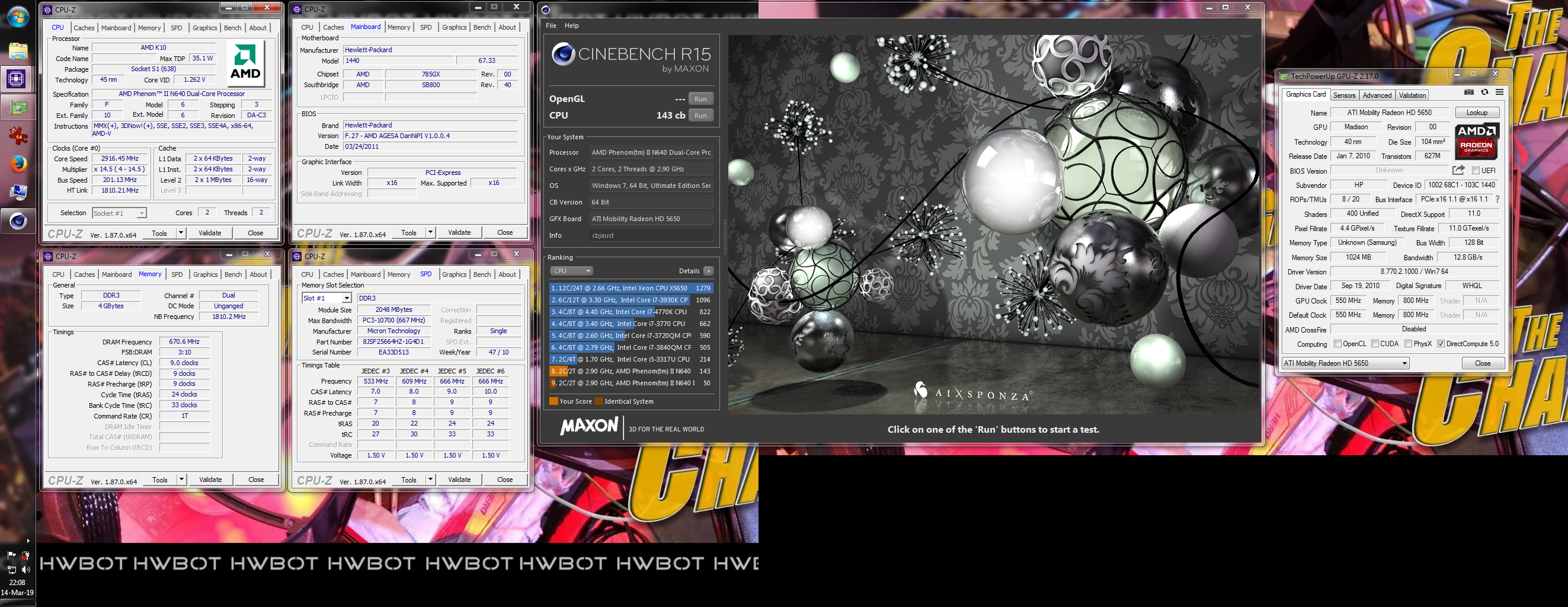Open Windows Explorer from the taskbar
Image resolution: width=1568 pixels, height=607 pixels.
pyautogui.click(x=18, y=51)
